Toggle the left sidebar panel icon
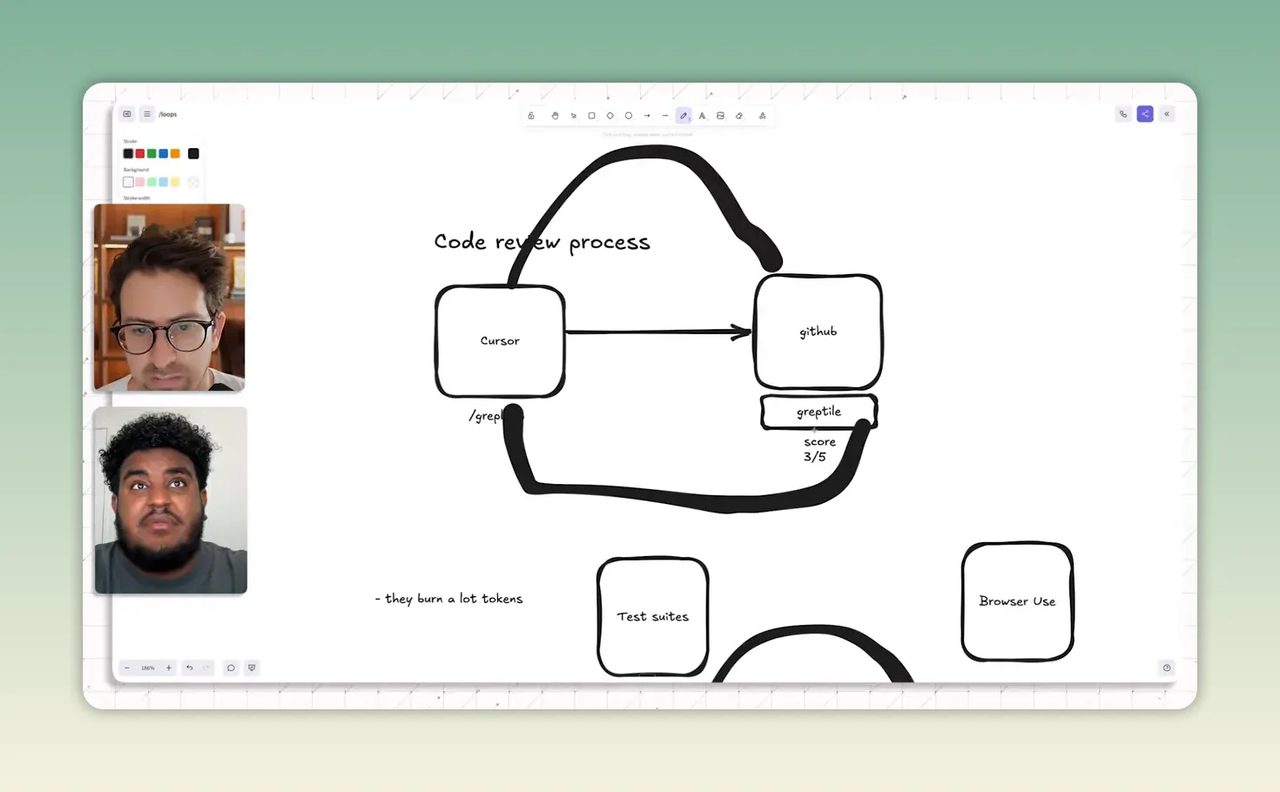1280x792 pixels. [x=127, y=114]
